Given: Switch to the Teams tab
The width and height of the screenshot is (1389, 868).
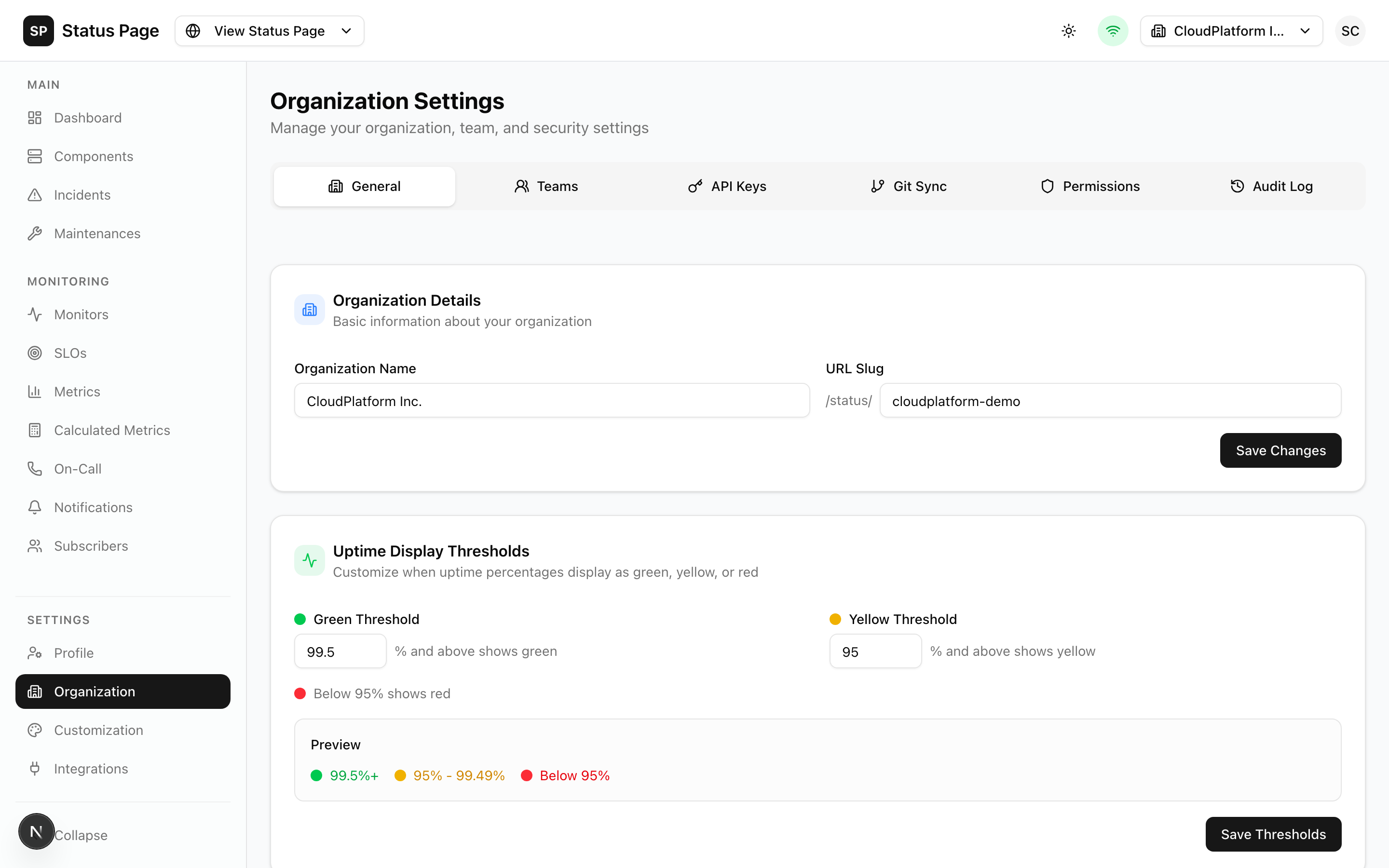Looking at the screenshot, I should (x=546, y=186).
